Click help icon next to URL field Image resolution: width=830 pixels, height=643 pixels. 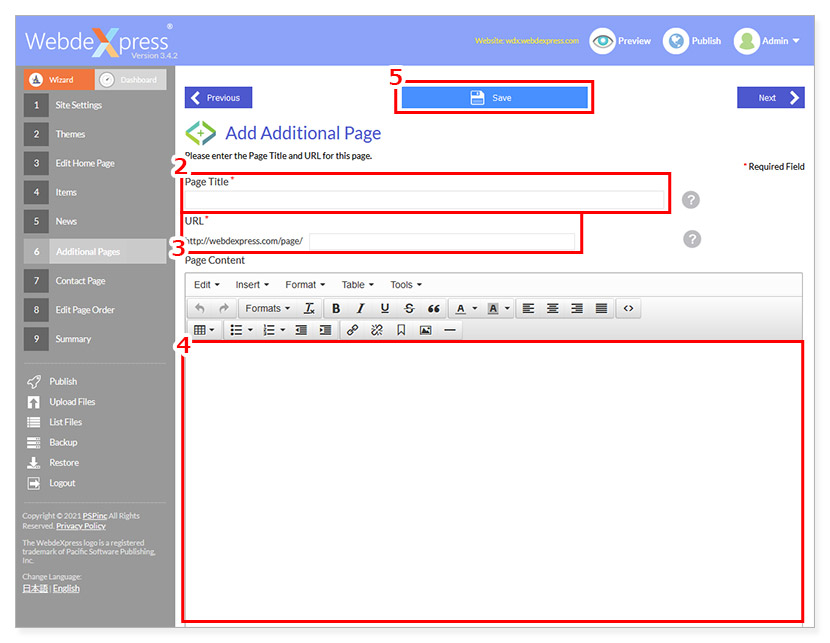pos(692,239)
